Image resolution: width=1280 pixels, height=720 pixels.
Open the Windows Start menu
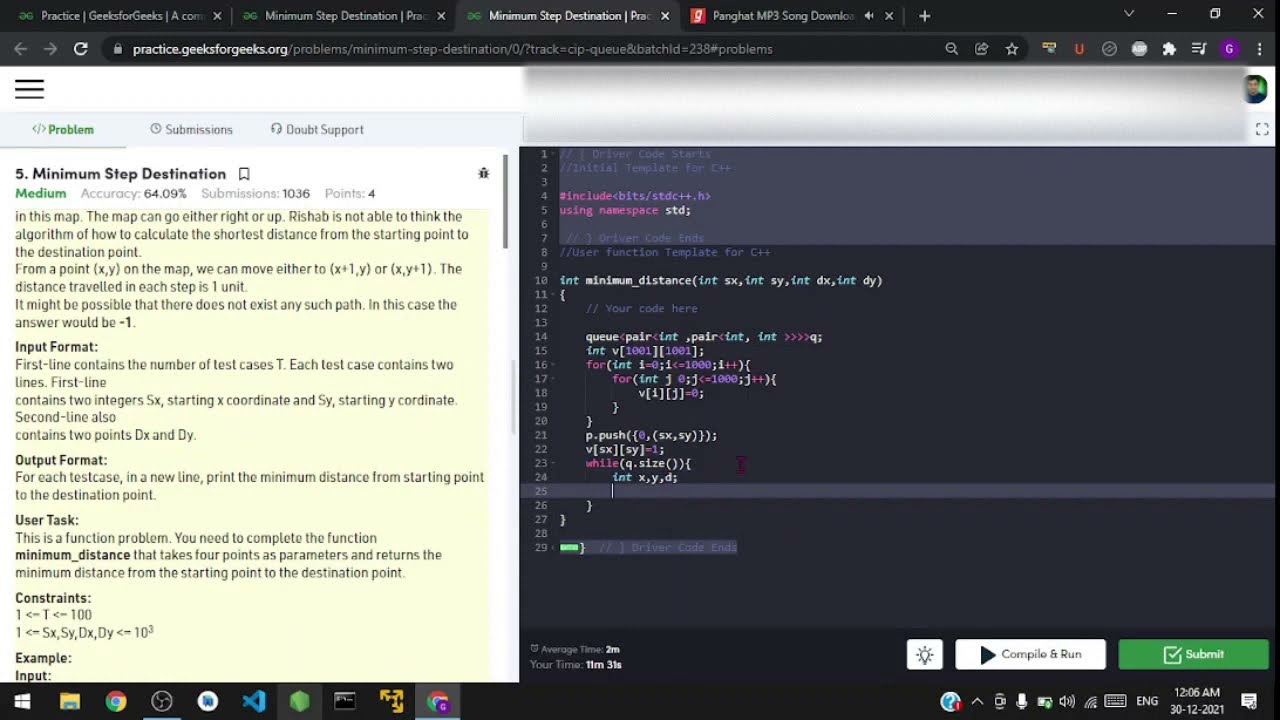point(21,701)
